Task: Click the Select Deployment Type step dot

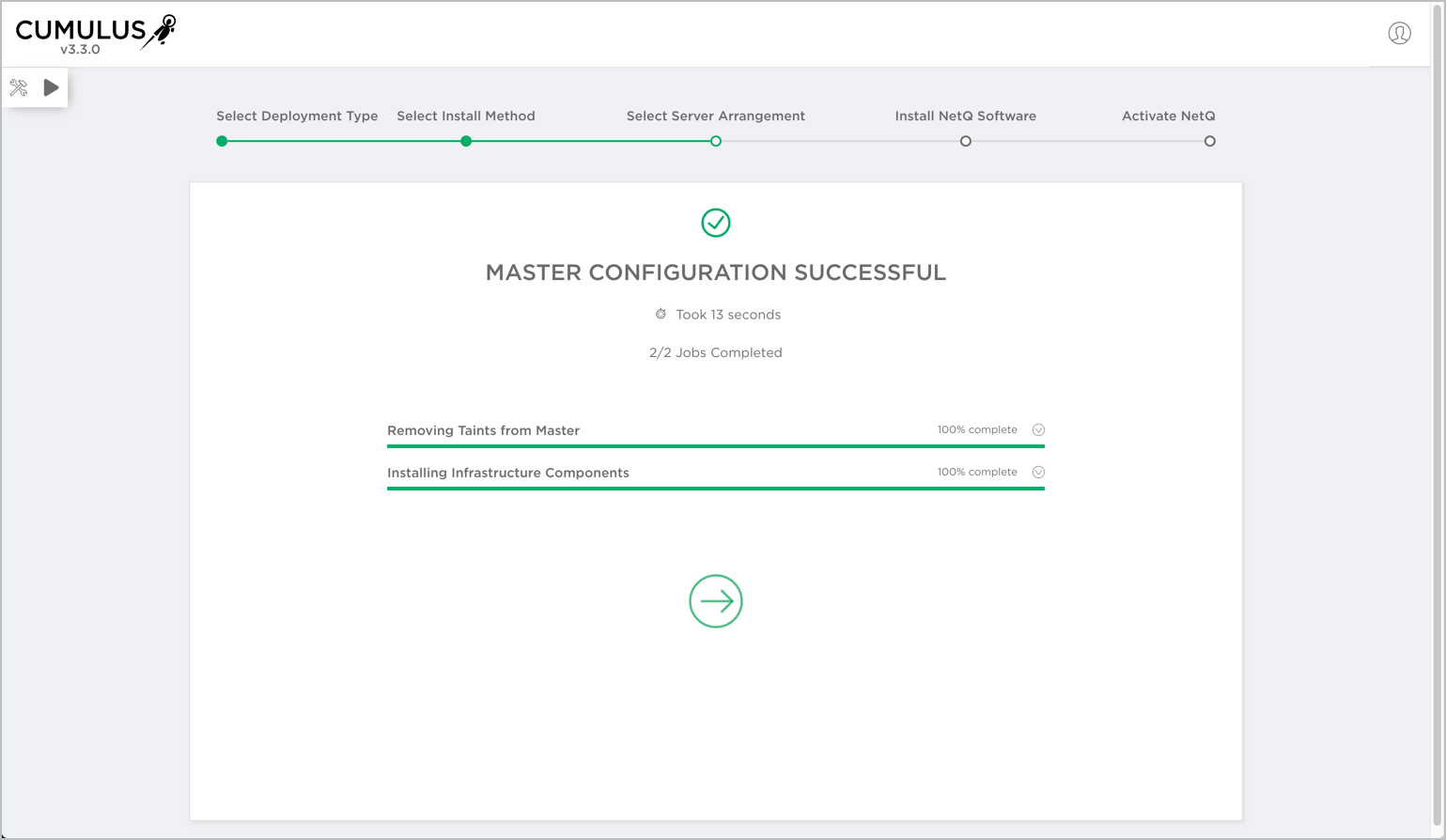Action: click(222, 141)
